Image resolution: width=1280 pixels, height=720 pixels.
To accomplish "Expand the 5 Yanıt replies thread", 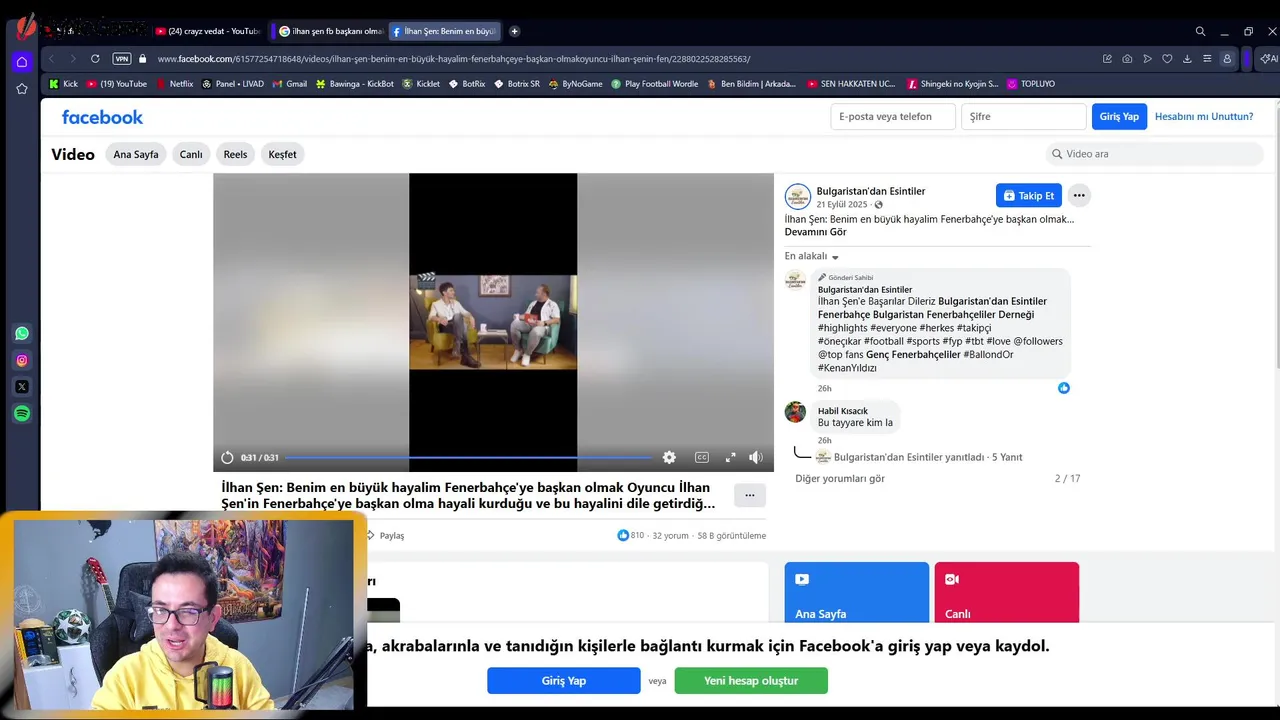I will click(1006, 457).
